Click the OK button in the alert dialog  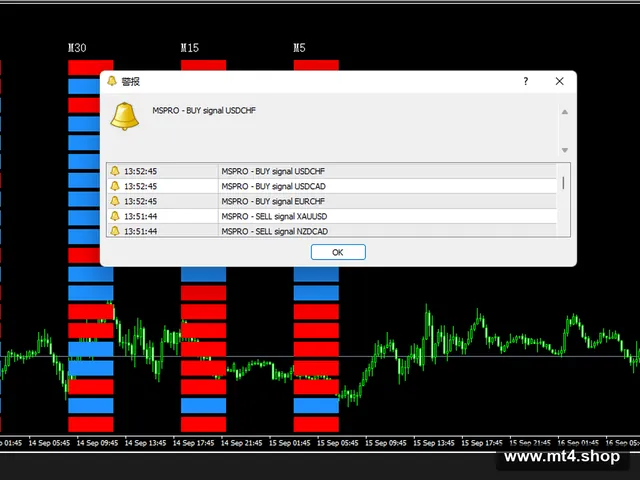click(x=338, y=252)
